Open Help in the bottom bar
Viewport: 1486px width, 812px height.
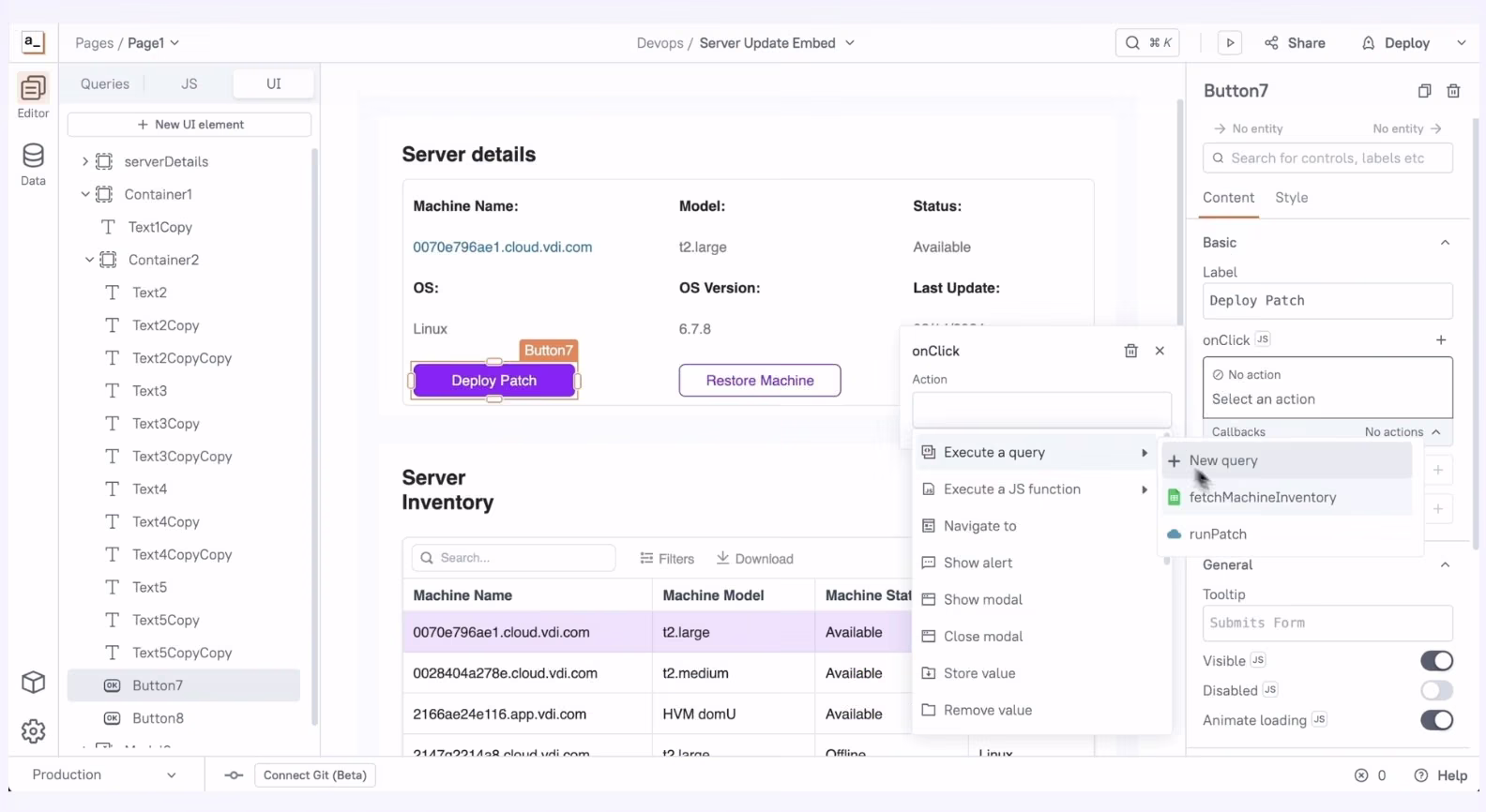click(x=1440, y=775)
